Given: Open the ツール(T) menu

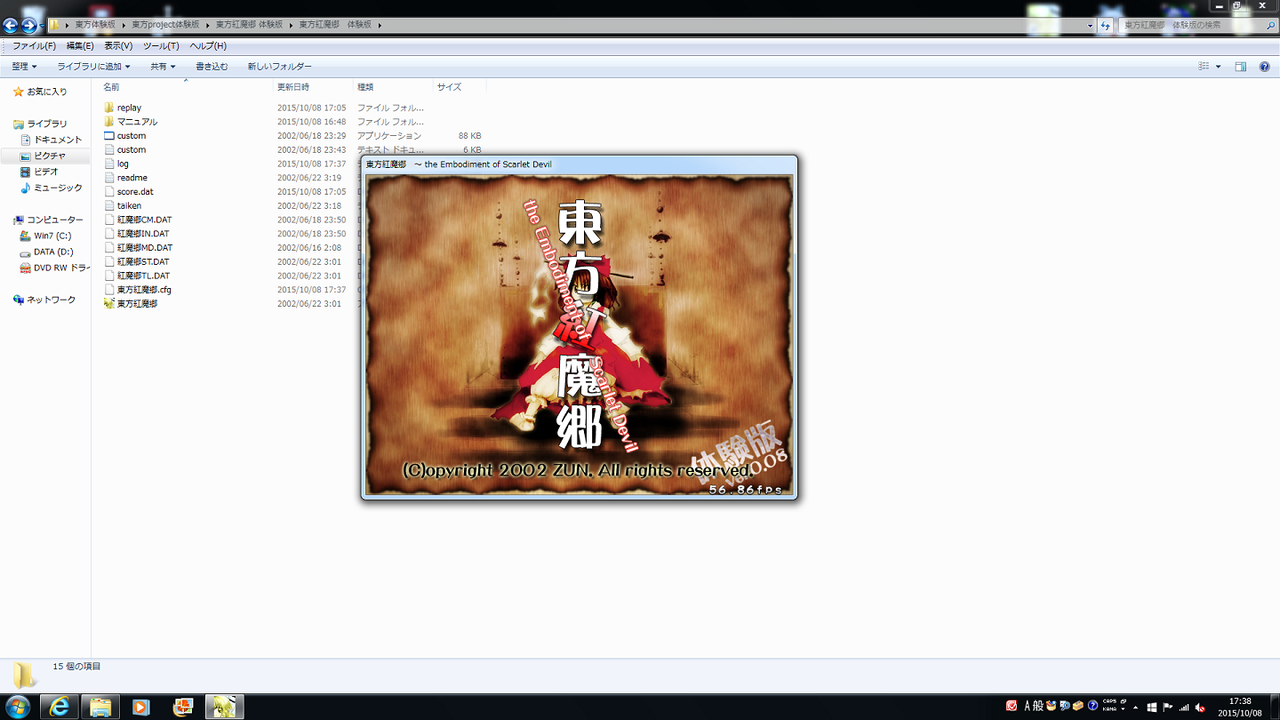Looking at the screenshot, I should [x=161, y=46].
